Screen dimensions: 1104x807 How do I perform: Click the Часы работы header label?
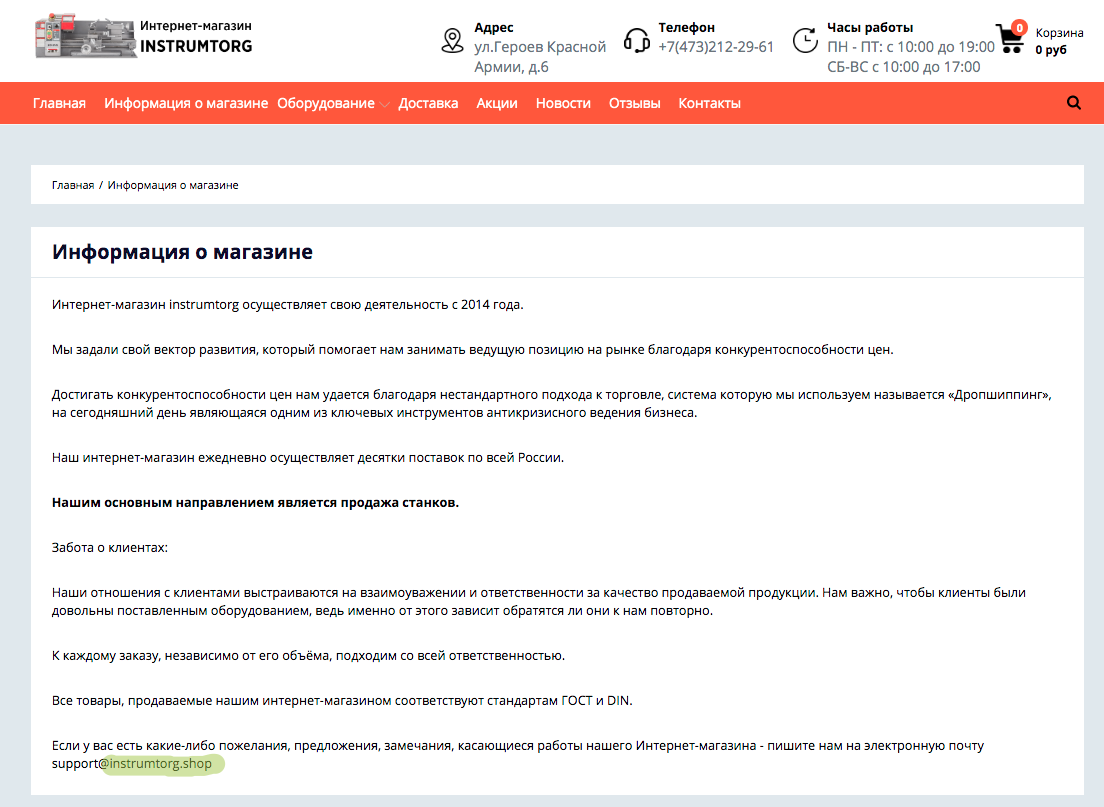point(870,27)
